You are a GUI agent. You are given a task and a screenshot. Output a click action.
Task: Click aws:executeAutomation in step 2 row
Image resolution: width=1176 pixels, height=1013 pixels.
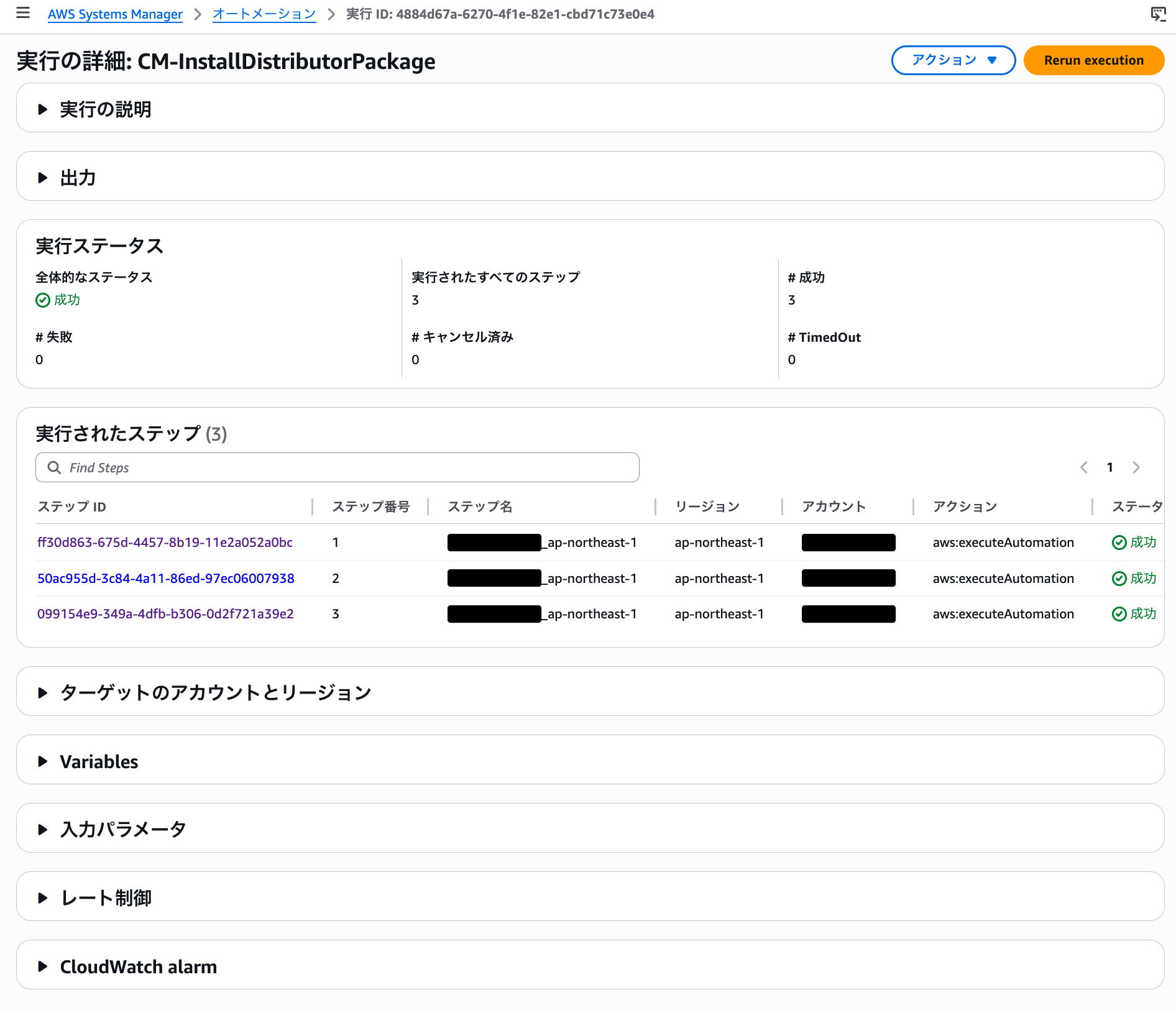pos(1003,579)
